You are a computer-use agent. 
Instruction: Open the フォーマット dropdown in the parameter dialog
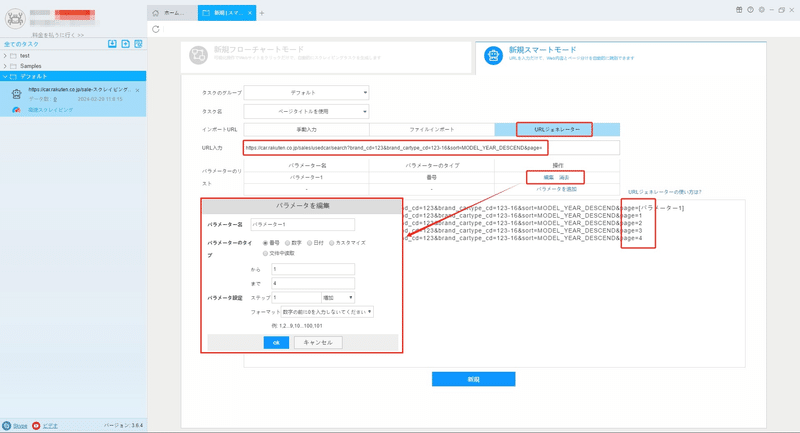click(327, 312)
